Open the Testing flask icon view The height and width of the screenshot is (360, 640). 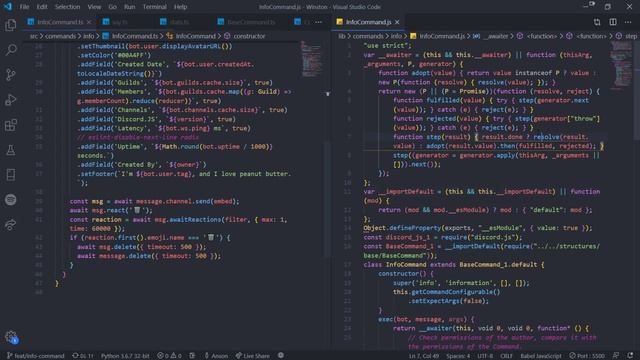[x=11, y=150]
